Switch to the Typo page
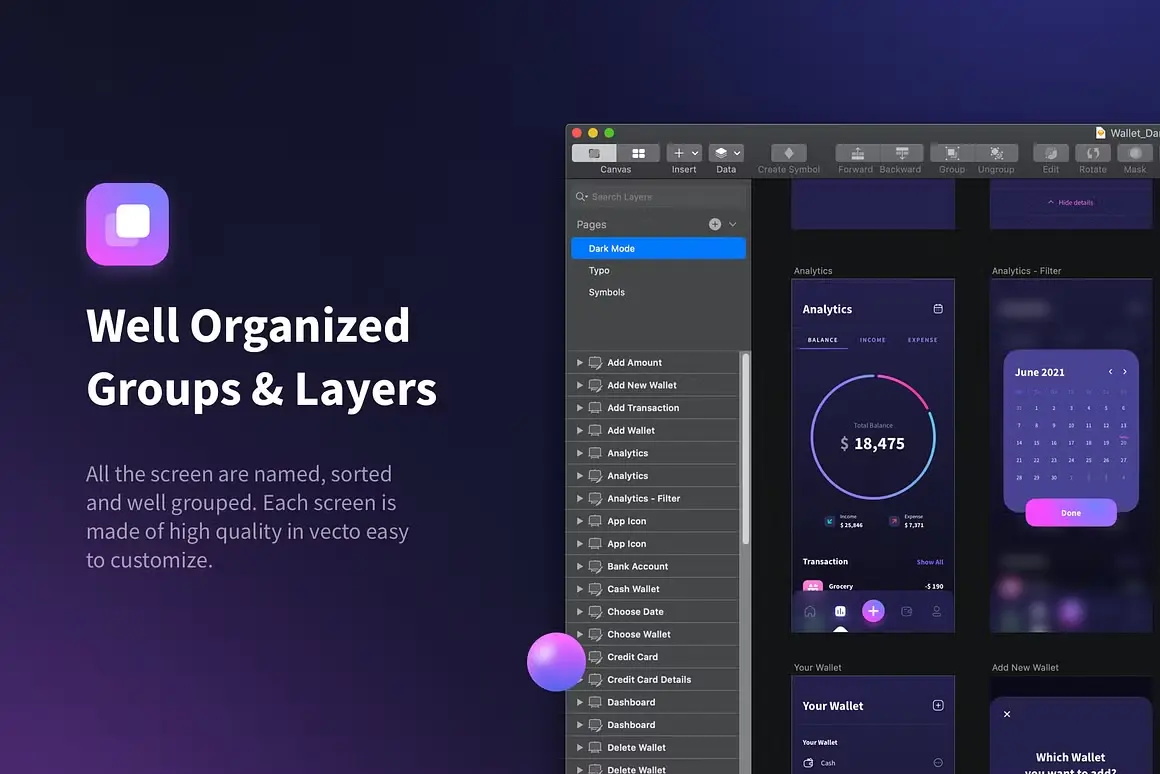Image resolution: width=1160 pixels, height=774 pixels. coord(598,270)
